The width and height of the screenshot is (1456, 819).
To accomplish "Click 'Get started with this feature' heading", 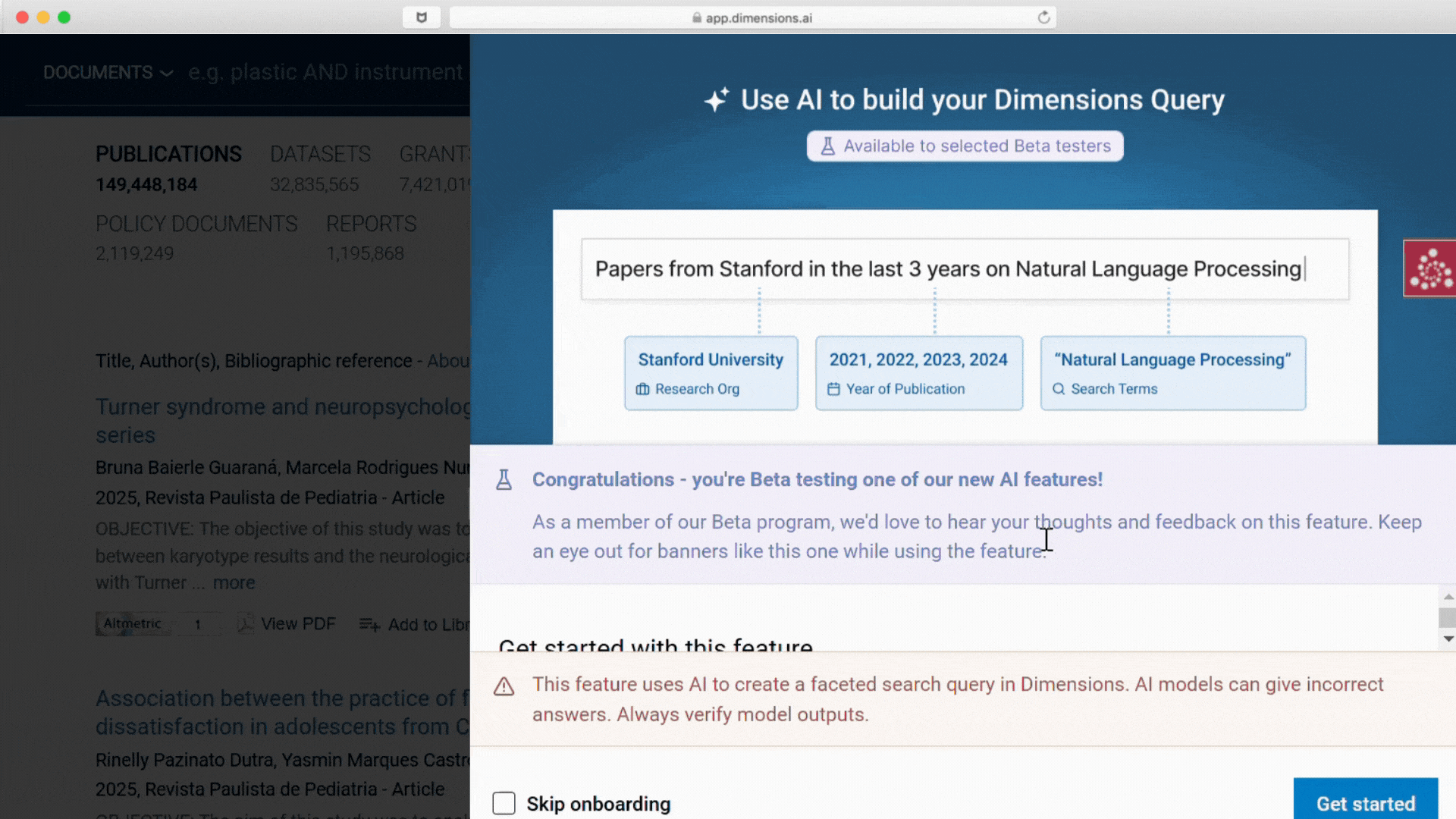I will point(655,645).
